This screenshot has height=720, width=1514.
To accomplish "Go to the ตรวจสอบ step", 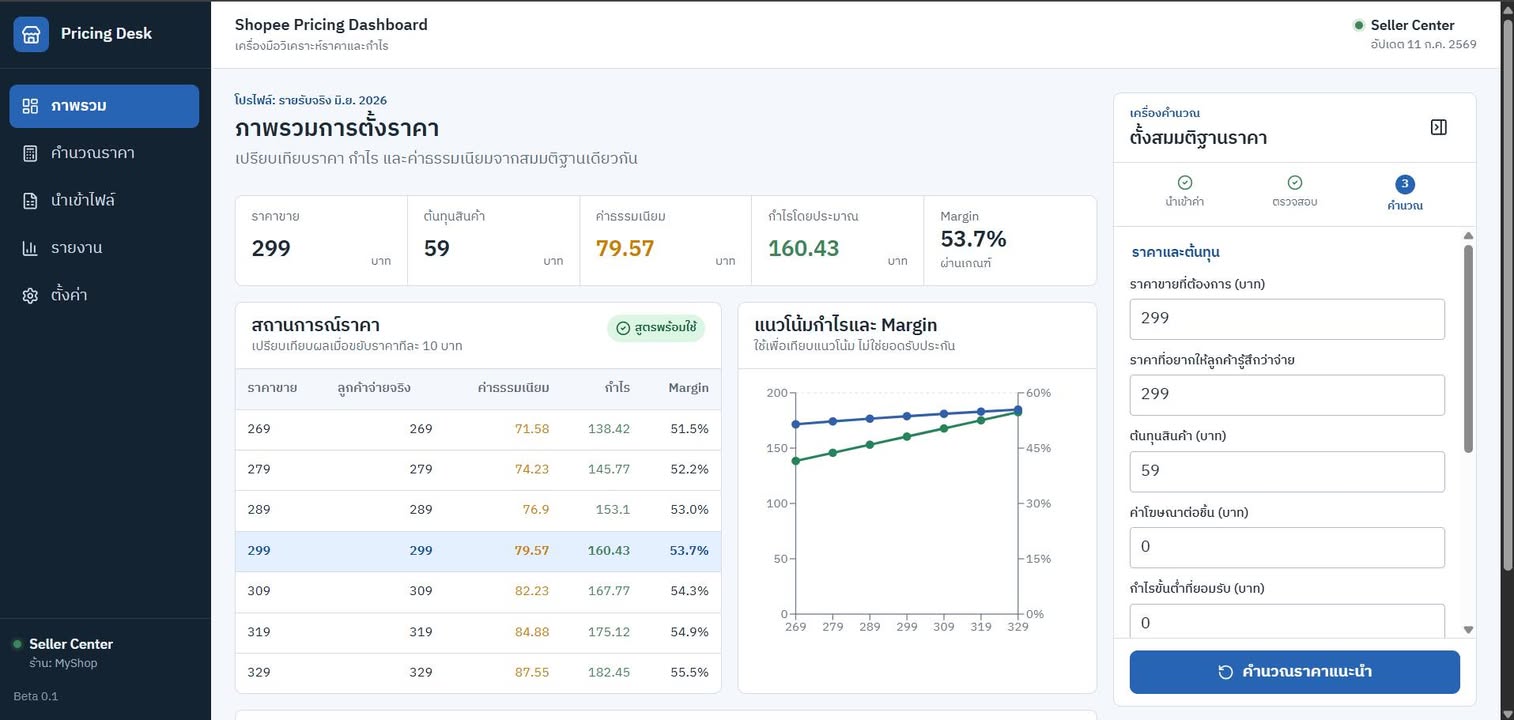I will 1294,191.
